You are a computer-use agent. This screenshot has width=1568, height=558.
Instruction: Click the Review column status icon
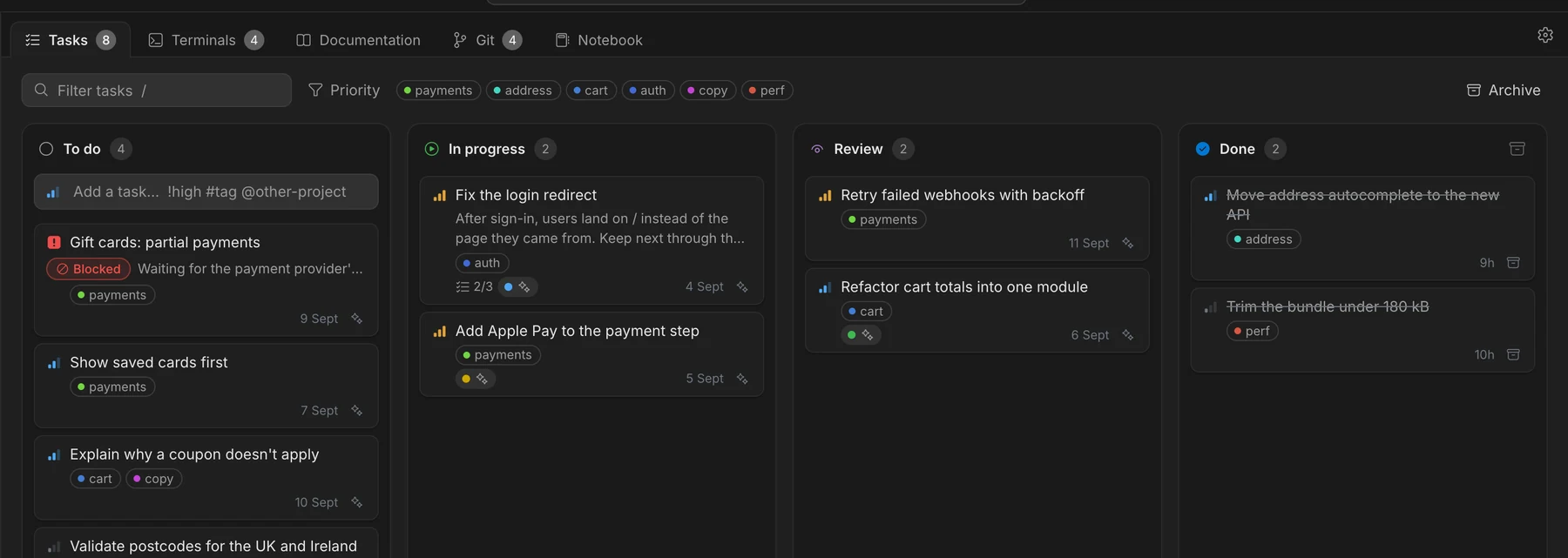[x=817, y=149]
